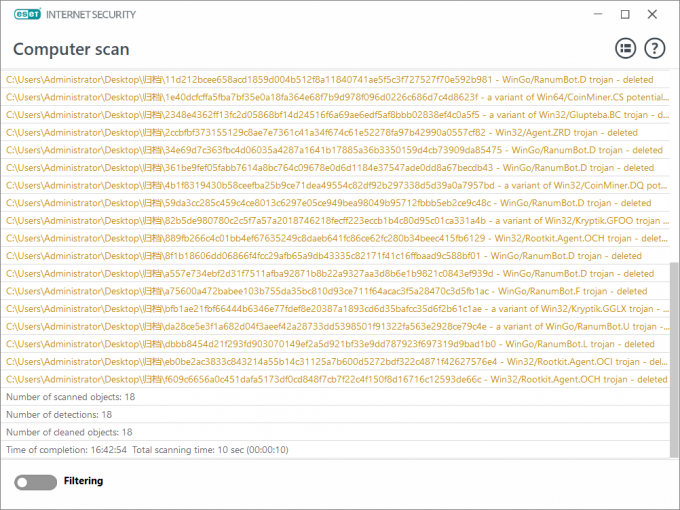This screenshot has height=510, width=680.
Task: Maximize the ESET window
Action: [x=625, y=14]
